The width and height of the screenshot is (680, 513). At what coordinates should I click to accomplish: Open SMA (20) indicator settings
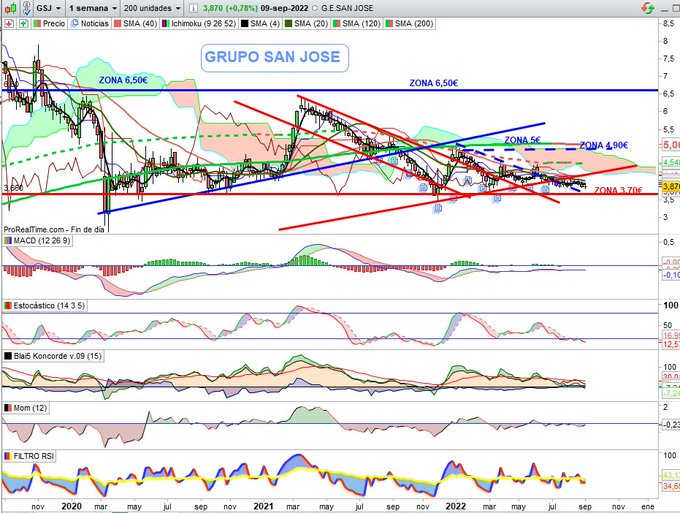coord(306,24)
